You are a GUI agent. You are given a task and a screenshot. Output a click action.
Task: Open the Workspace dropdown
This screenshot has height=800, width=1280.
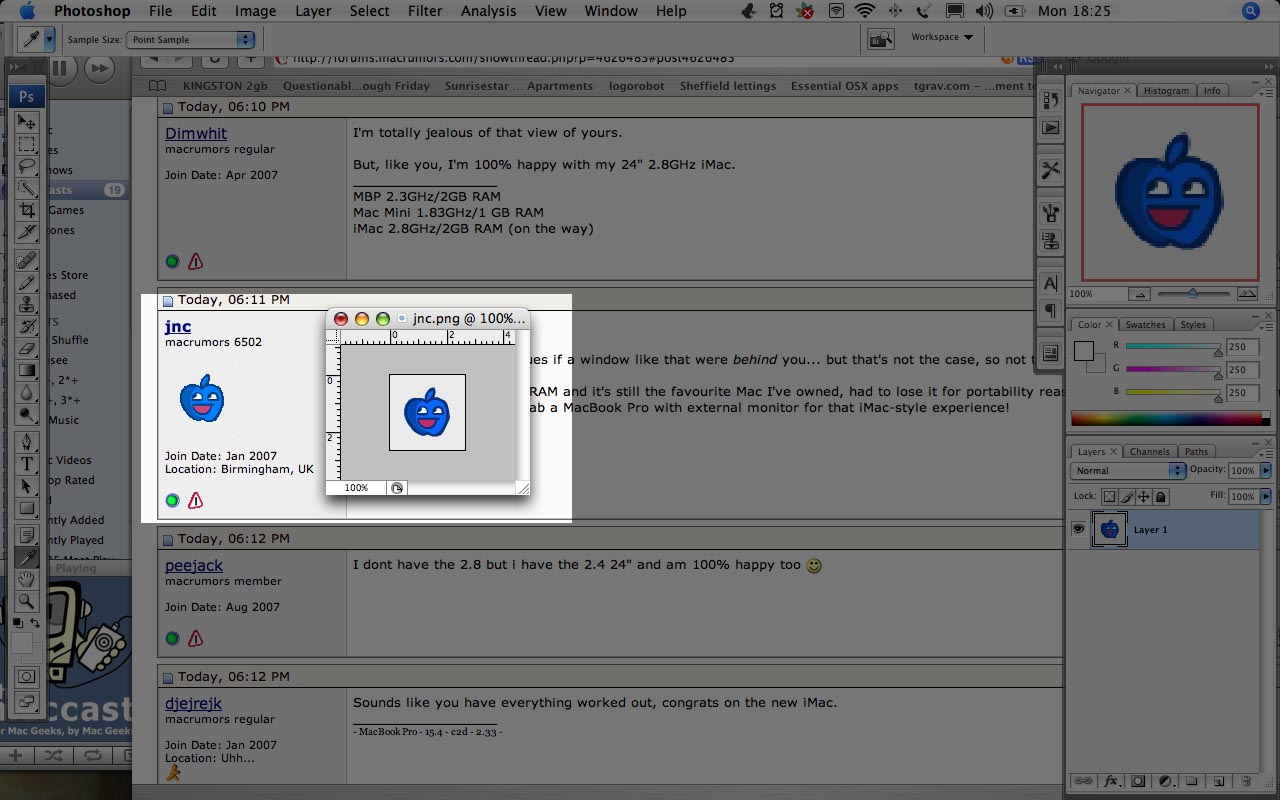[x=942, y=37]
